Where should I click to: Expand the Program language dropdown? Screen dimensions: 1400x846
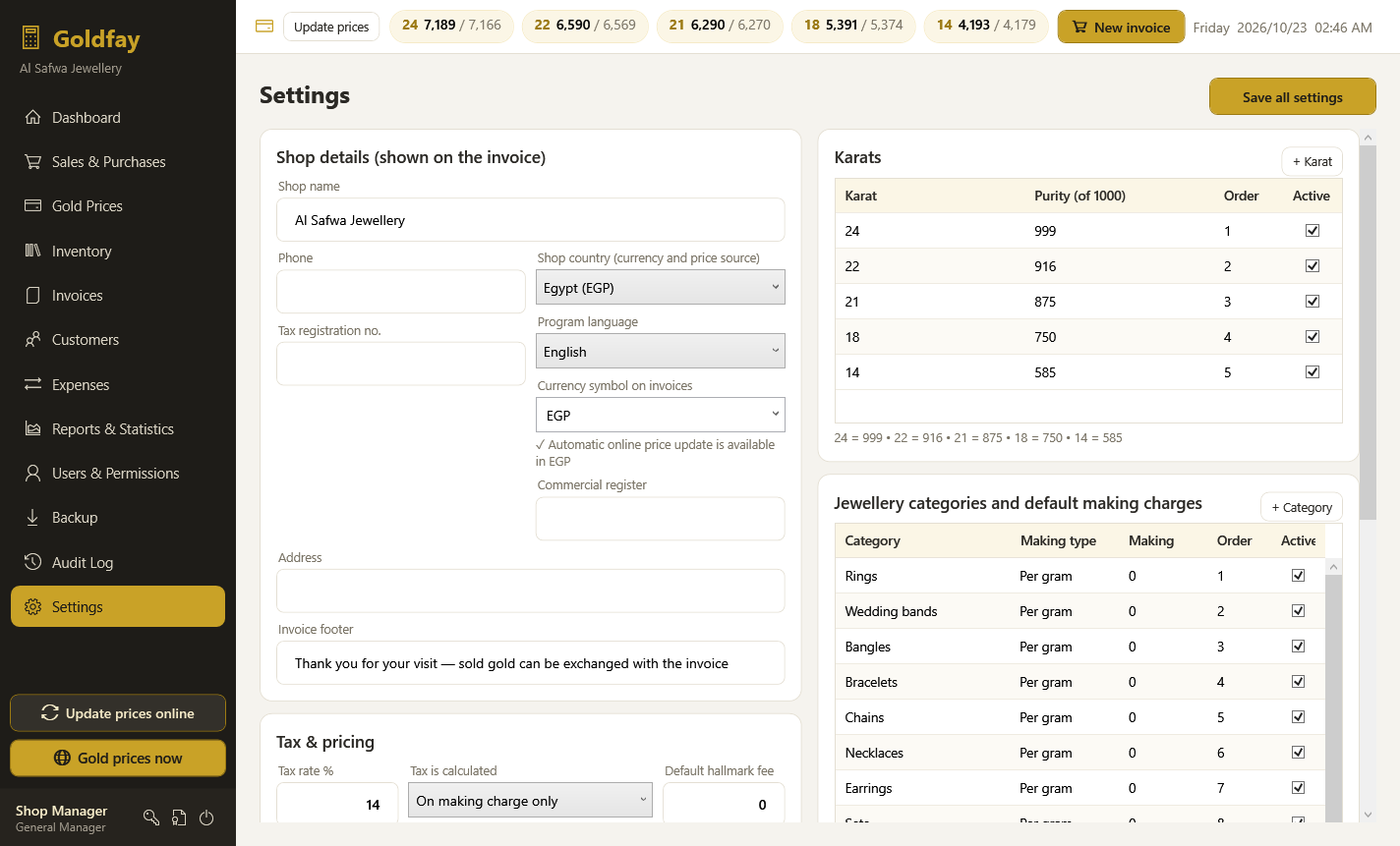(x=661, y=351)
